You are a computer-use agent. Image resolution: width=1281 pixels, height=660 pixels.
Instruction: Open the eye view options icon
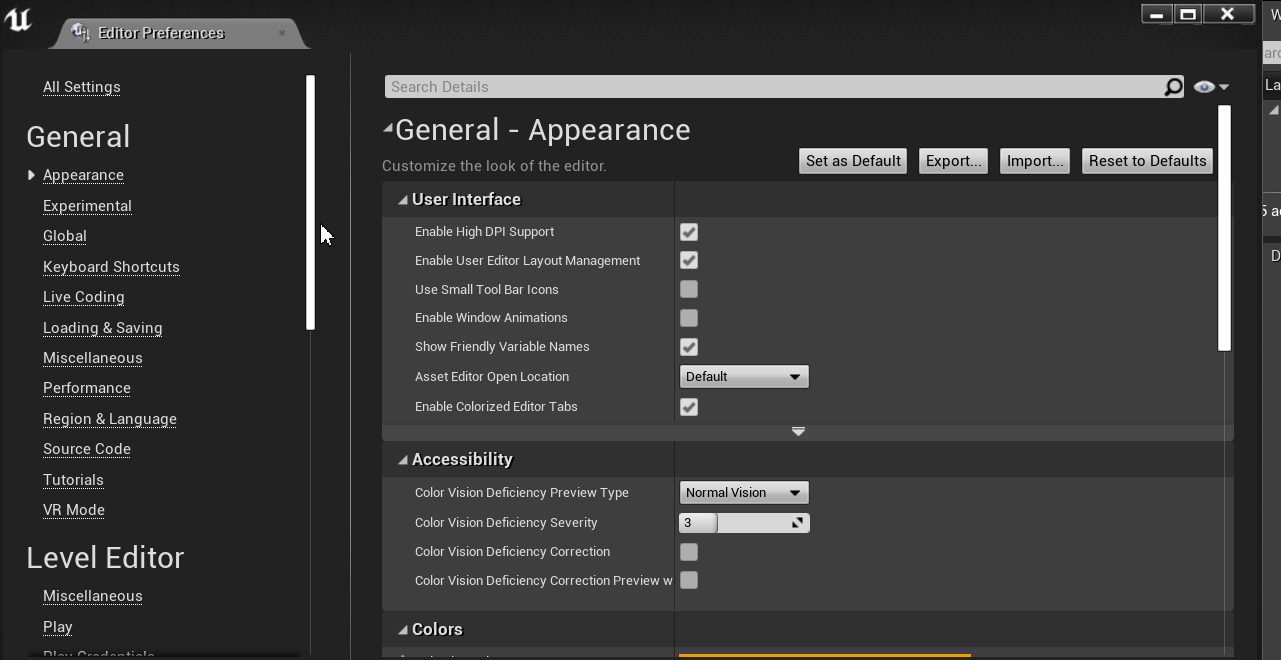tap(1204, 86)
